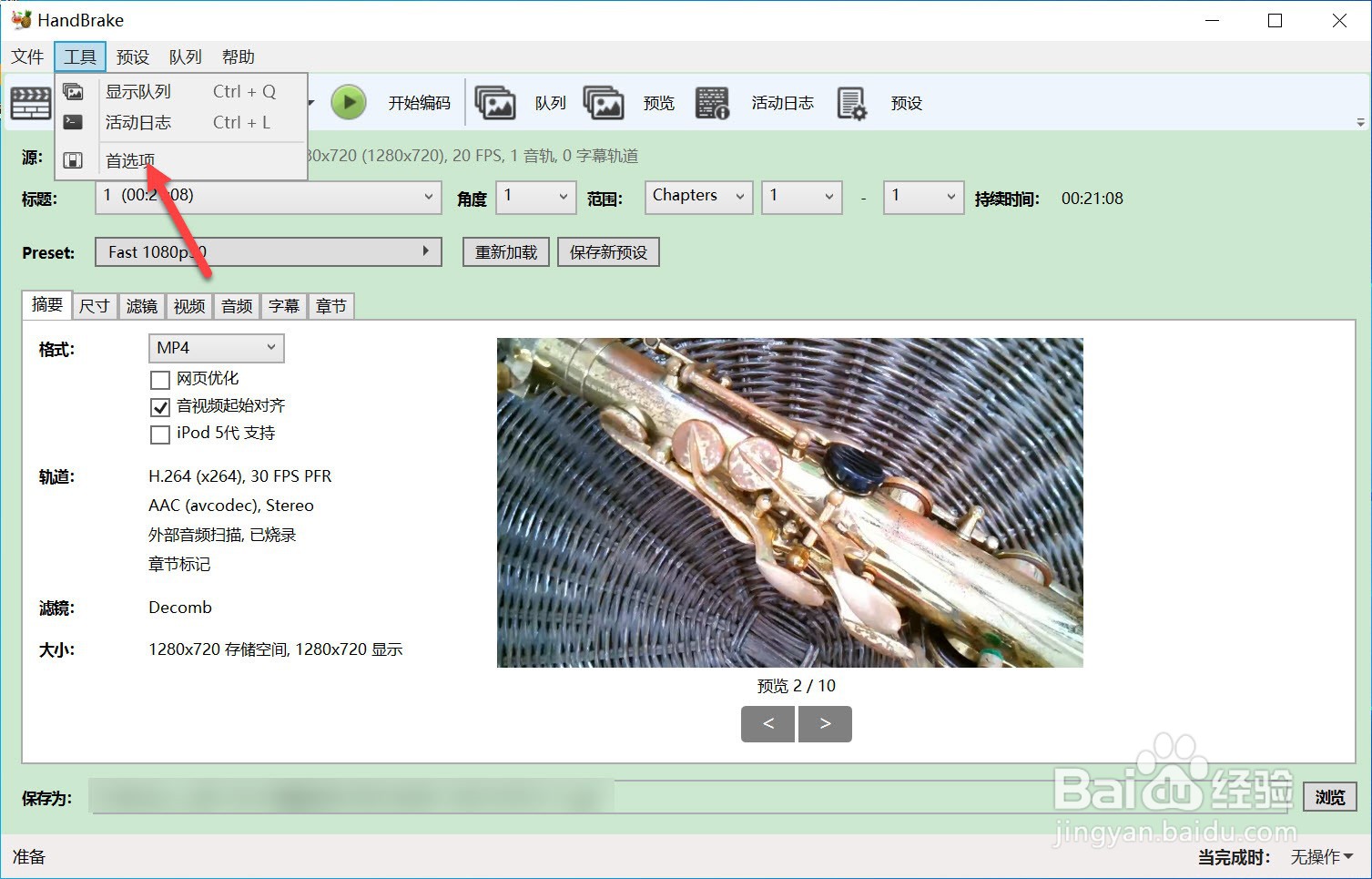This screenshot has height=879, width=1372.
Task: Enable the iPod 5代 支持 checkbox
Action: pyautogui.click(x=160, y=434)
